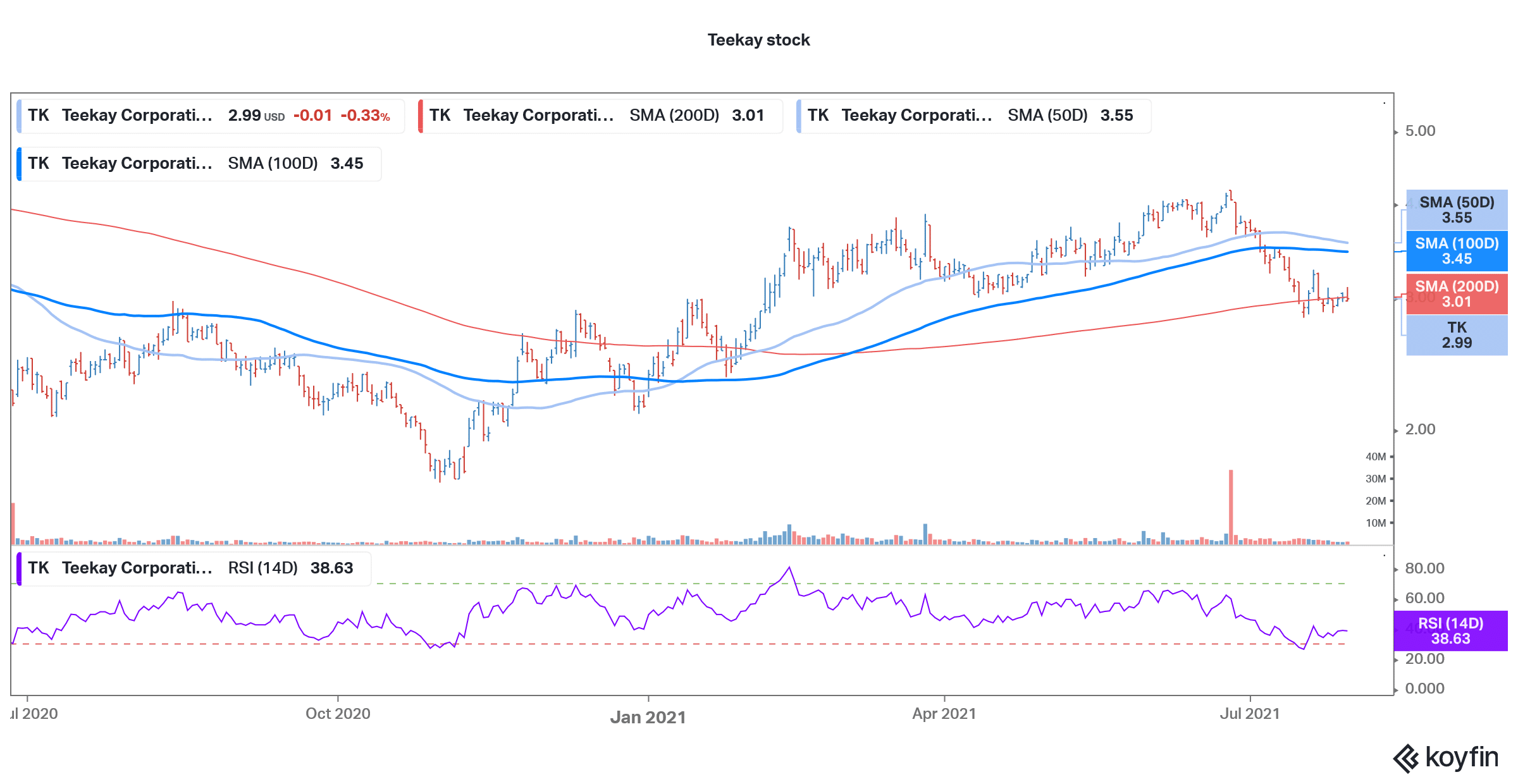The width and height of the screenshot is (1518, 784).
Task: Click the 0.000 RSI axis value
Action: pyautogui.click(x=1424, y=689)
